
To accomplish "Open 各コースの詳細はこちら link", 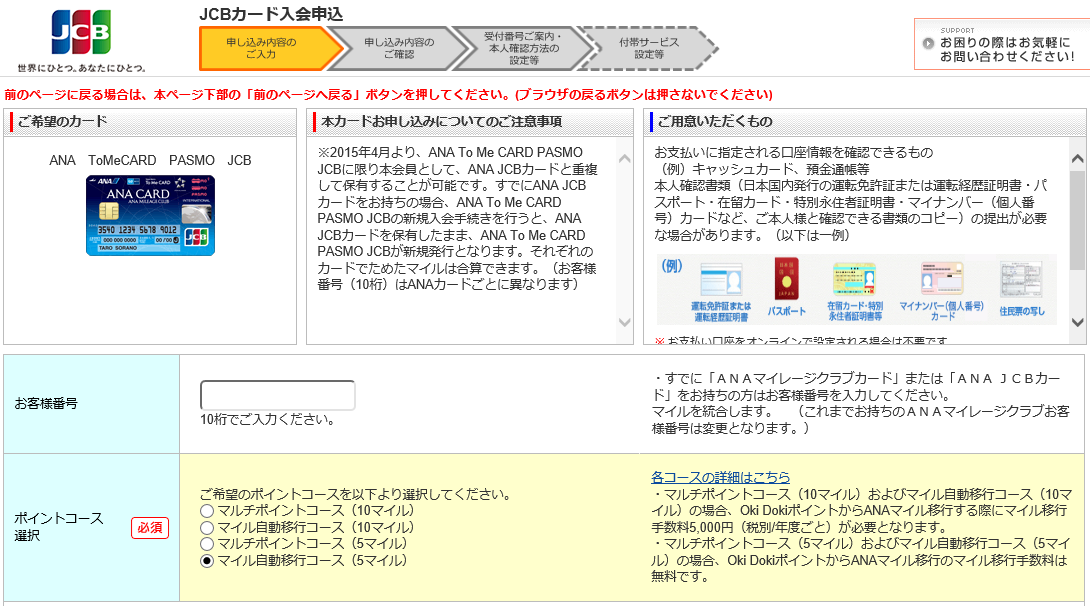I will pos(720,477).
